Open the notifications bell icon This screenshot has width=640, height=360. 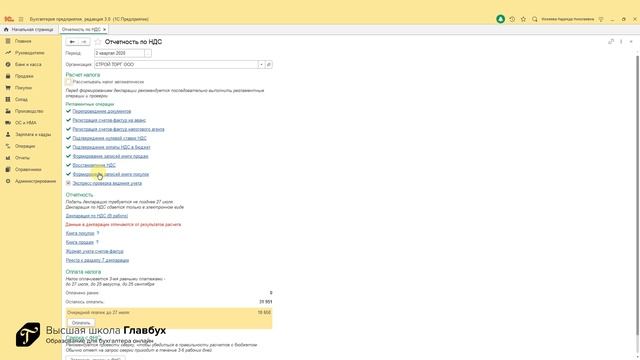pyautogui.click(x=500, y=19)
